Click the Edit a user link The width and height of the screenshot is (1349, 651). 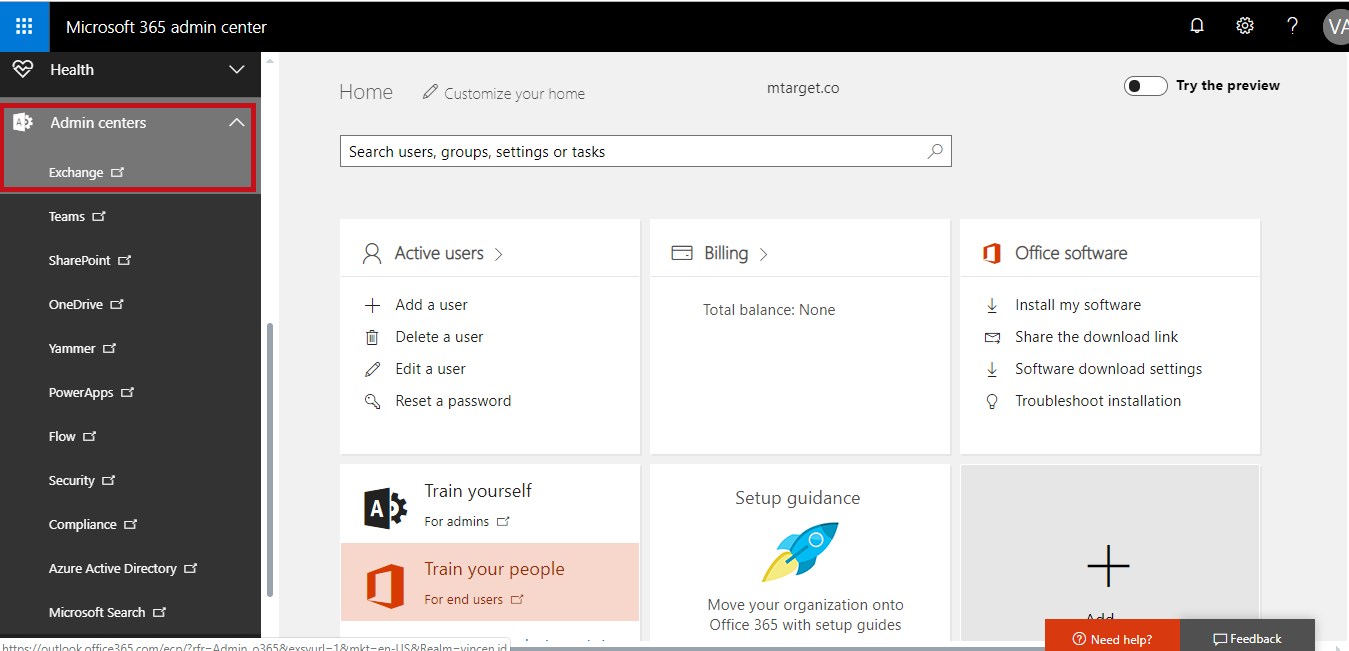tap(430, 369)
